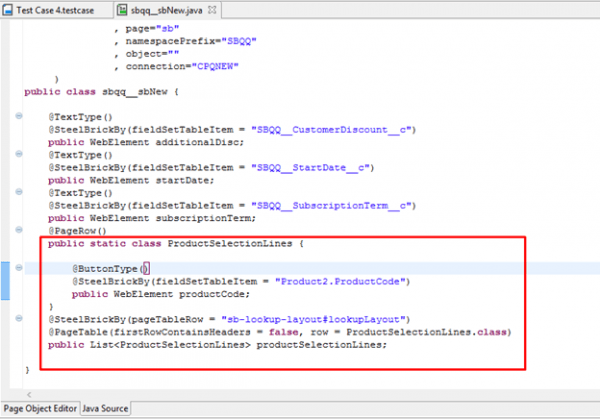The height and width of the screenshot is (419, 600).
Task: Collapse the startDate annotation fold marker
Action: tap(19, 154)
